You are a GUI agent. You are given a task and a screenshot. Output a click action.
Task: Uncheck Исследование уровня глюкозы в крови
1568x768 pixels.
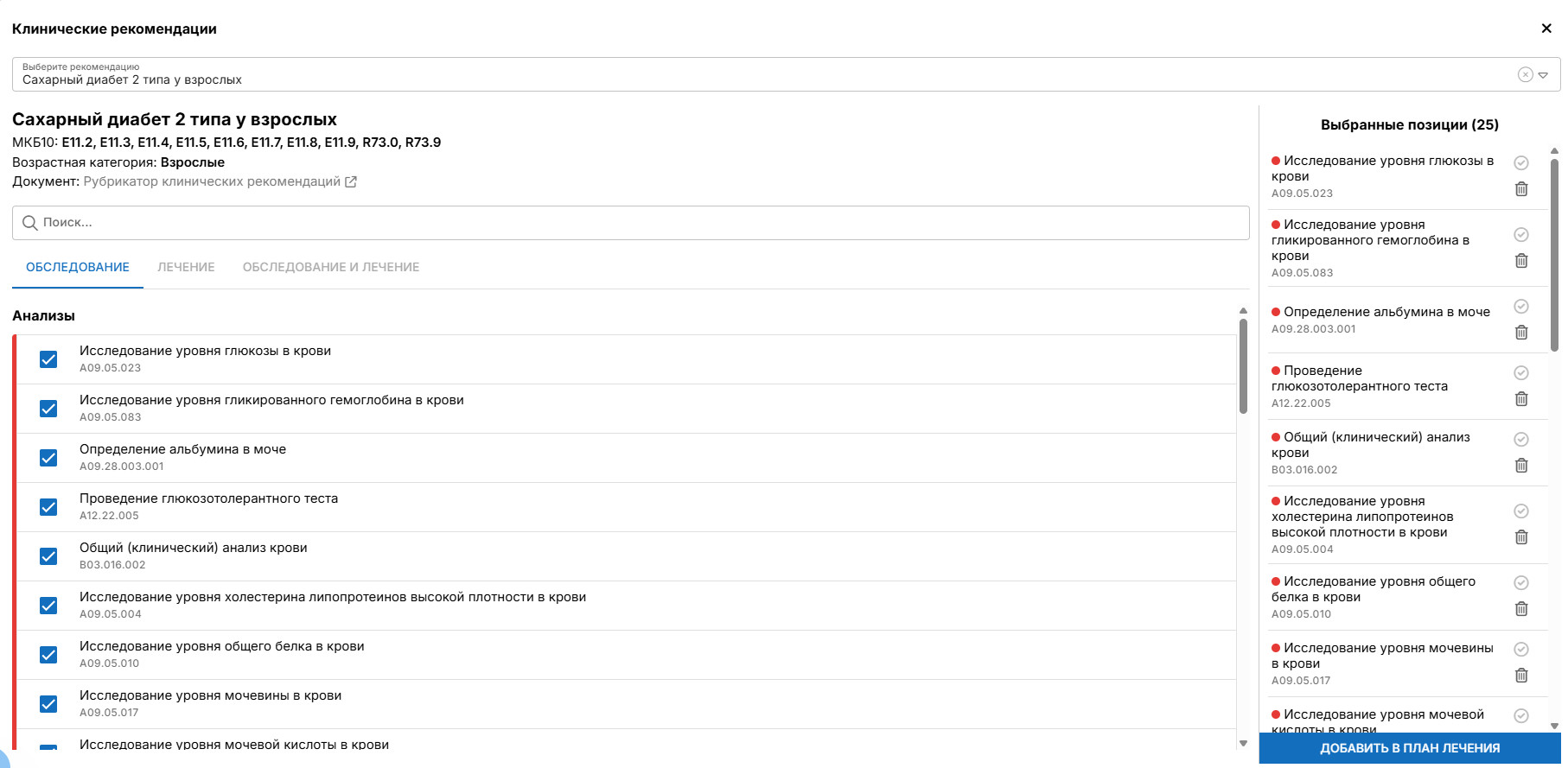pyautogui.click(x=49, y=359)
